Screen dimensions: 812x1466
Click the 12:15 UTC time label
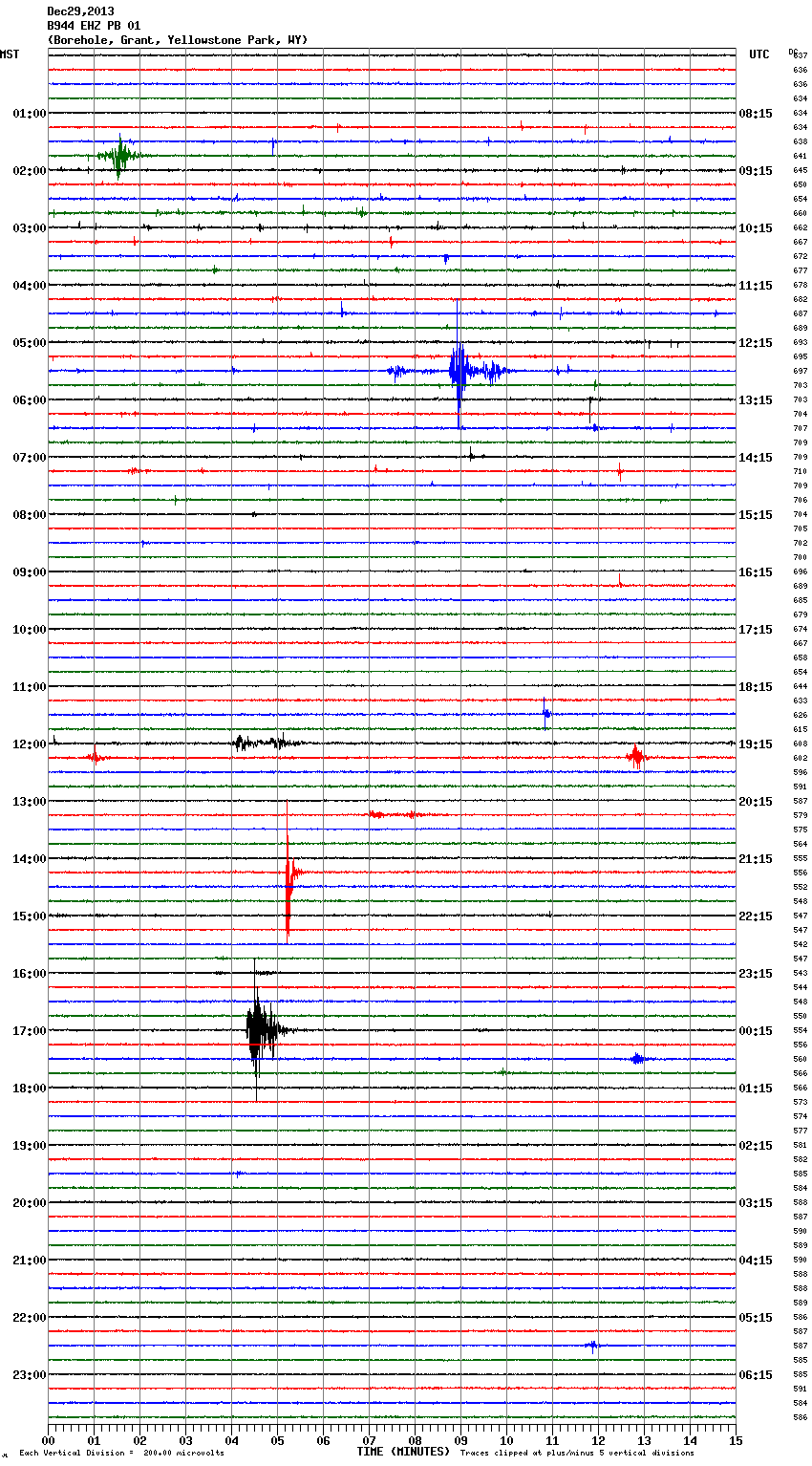click(756, 343)
